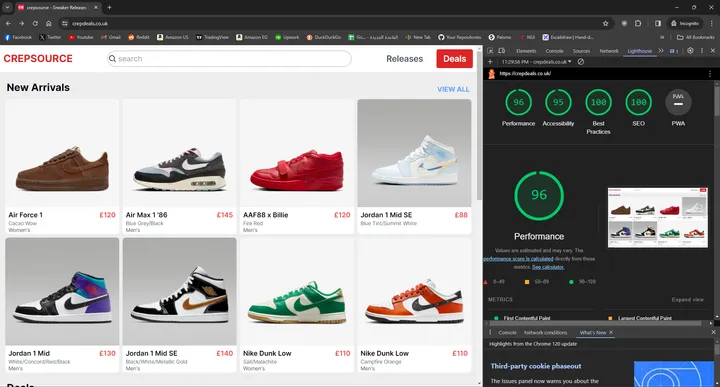Open the Jordan 1 Mid SE Blue Tint card
This screenshot has height=387, width=720.
pos(414,166)
